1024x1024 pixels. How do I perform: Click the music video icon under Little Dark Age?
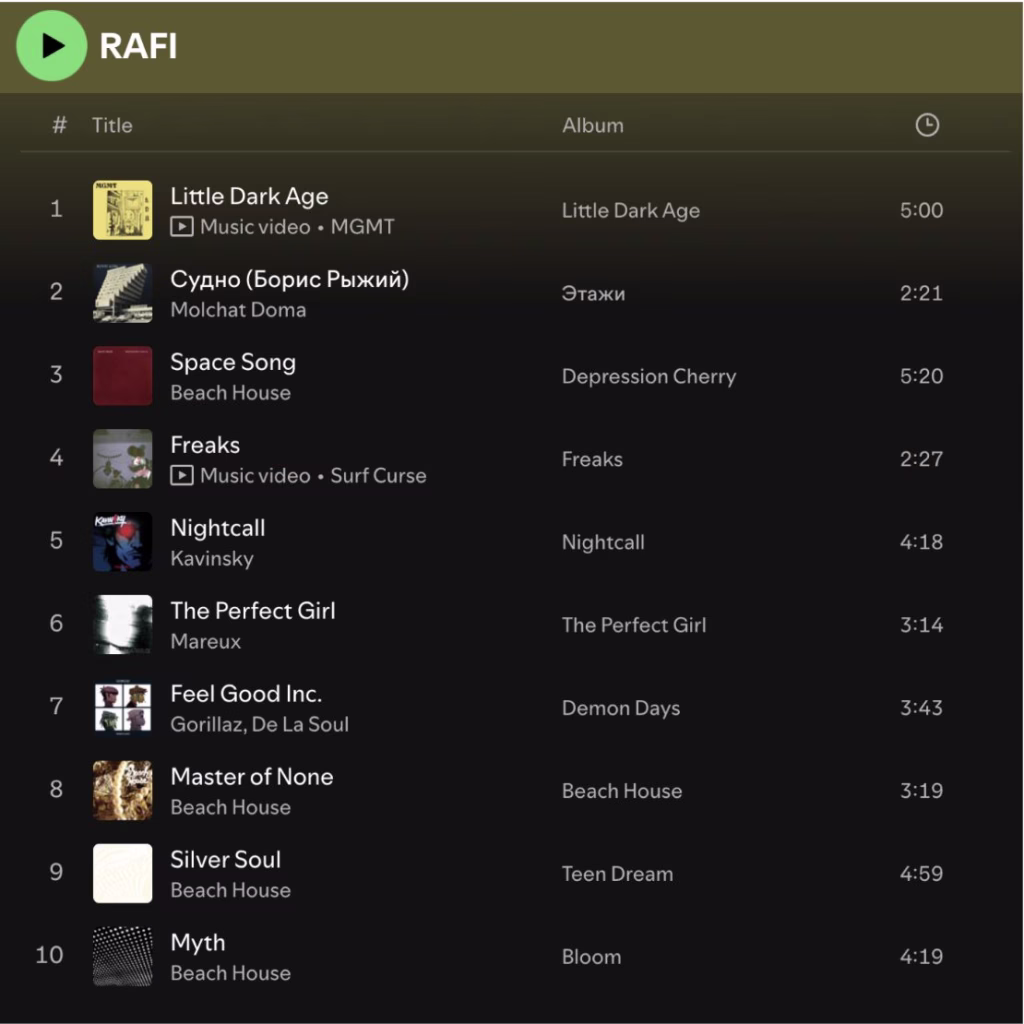pos(181,227)
